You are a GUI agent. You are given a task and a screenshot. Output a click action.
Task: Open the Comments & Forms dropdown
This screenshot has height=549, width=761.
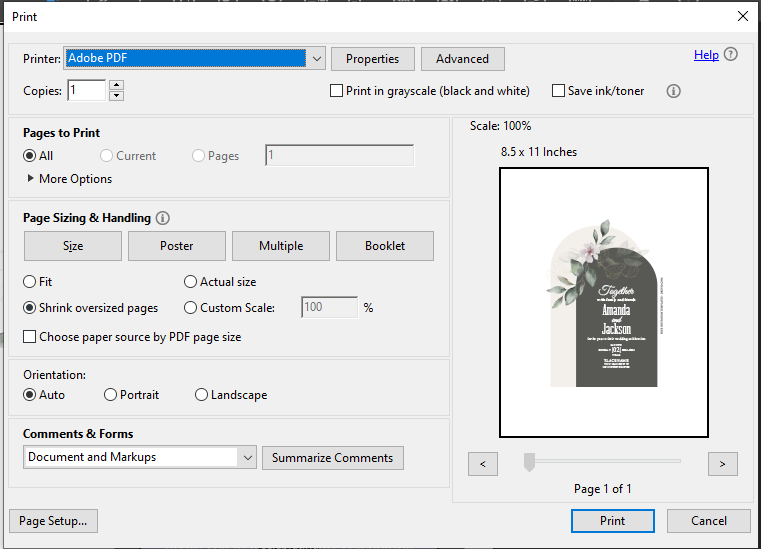pyautogui.click(x=247, y=457)
